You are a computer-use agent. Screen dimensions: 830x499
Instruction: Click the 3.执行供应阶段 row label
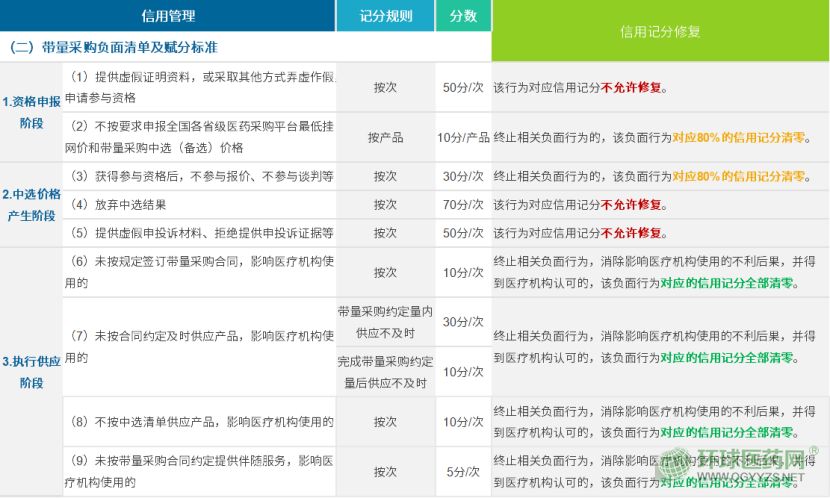[31, 371]
